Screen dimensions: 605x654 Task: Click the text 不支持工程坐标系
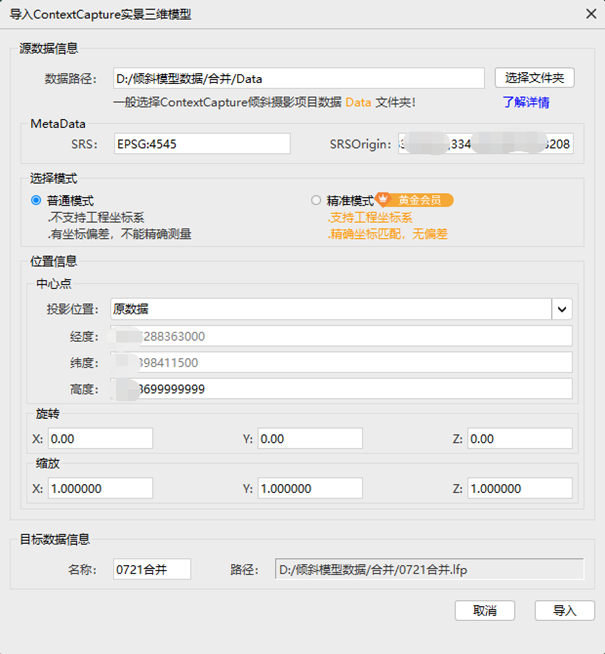95,217
